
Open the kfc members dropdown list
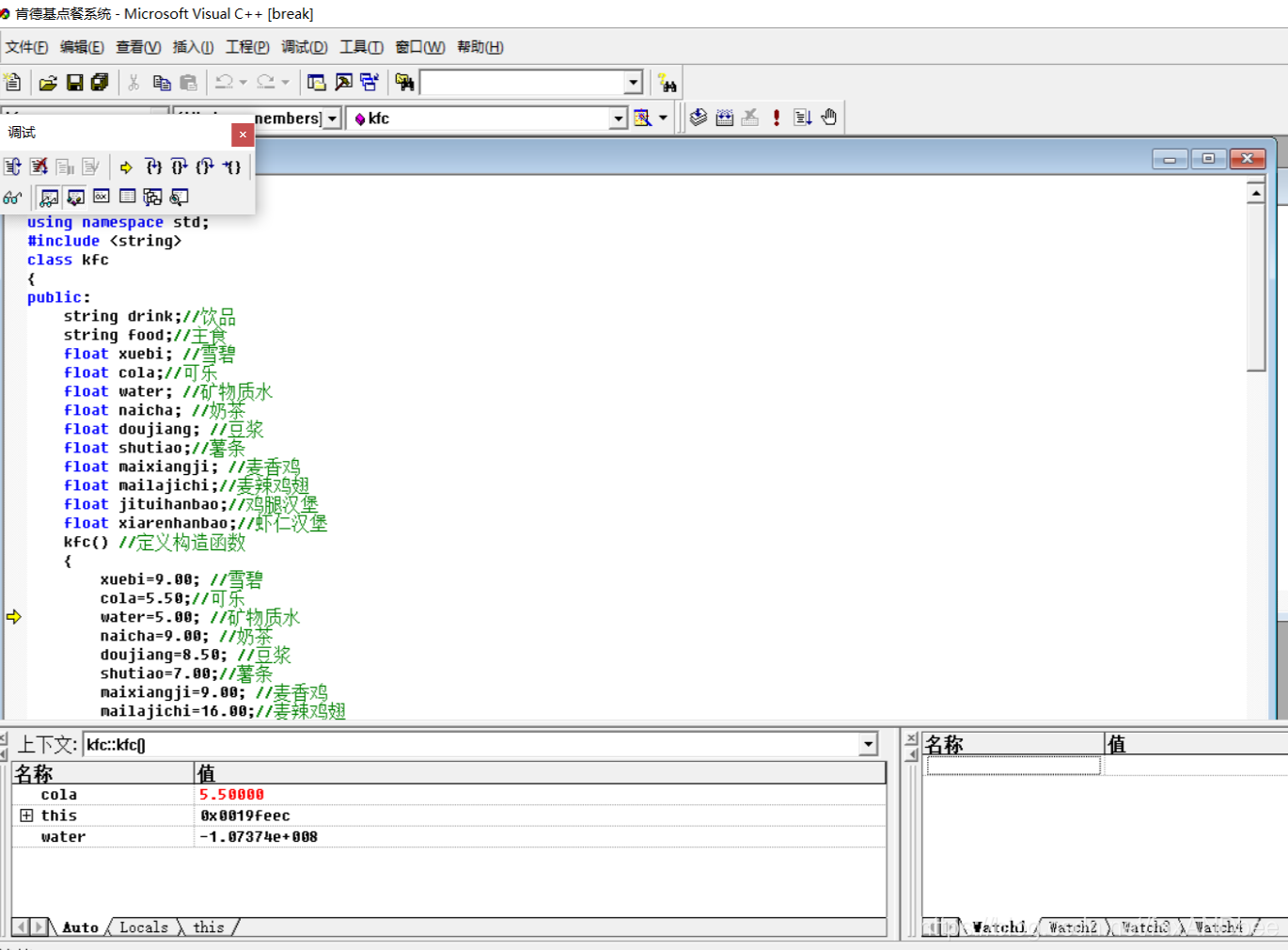point(618,119)
